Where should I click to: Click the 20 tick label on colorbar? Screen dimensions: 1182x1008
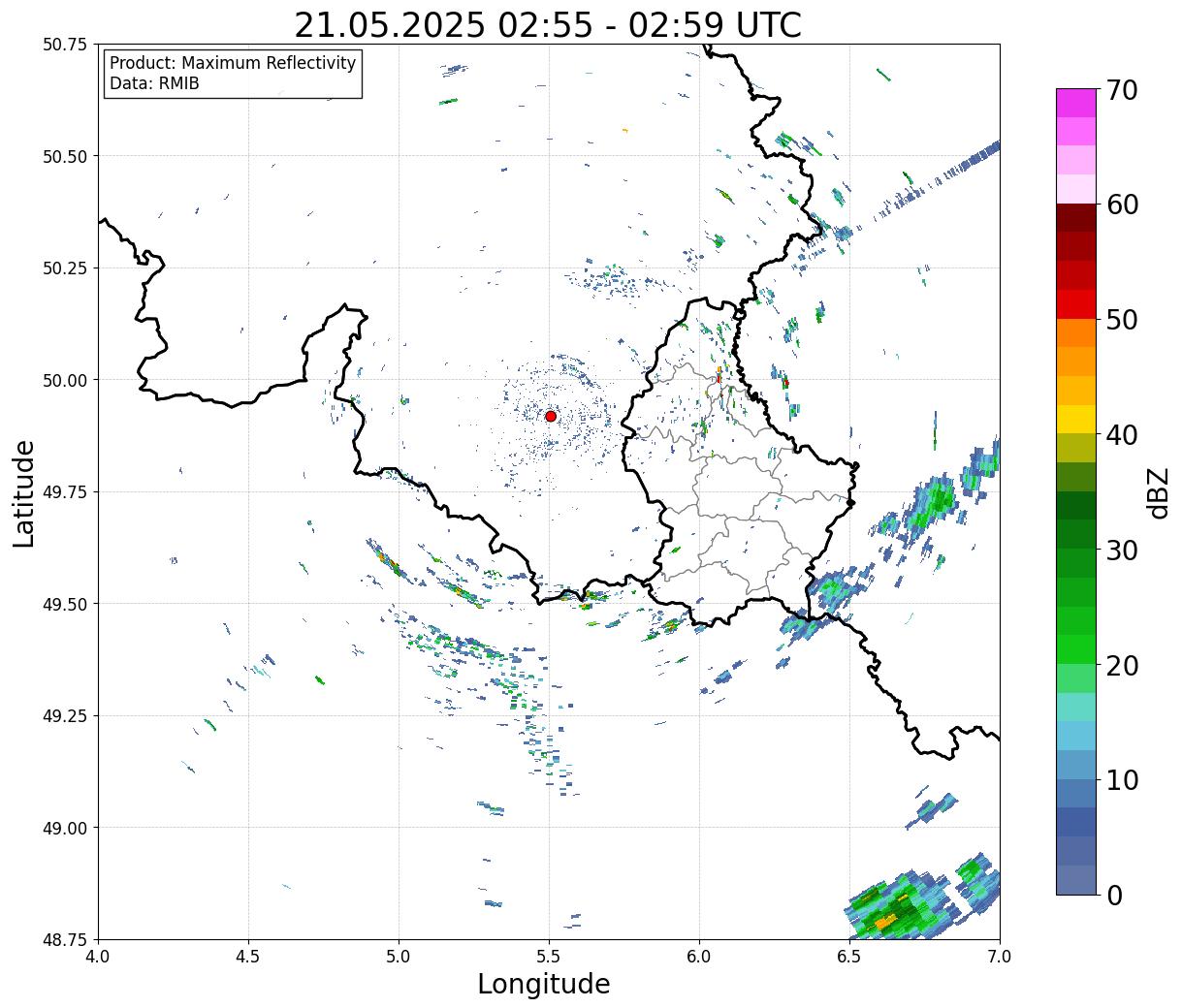[1123, 666]
